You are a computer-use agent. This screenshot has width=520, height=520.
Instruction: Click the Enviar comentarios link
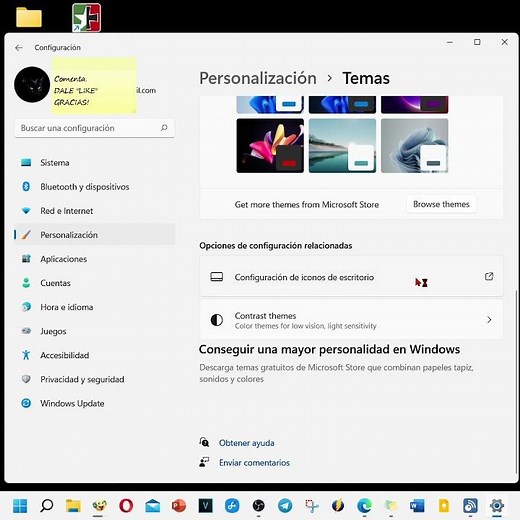point(254,463)
